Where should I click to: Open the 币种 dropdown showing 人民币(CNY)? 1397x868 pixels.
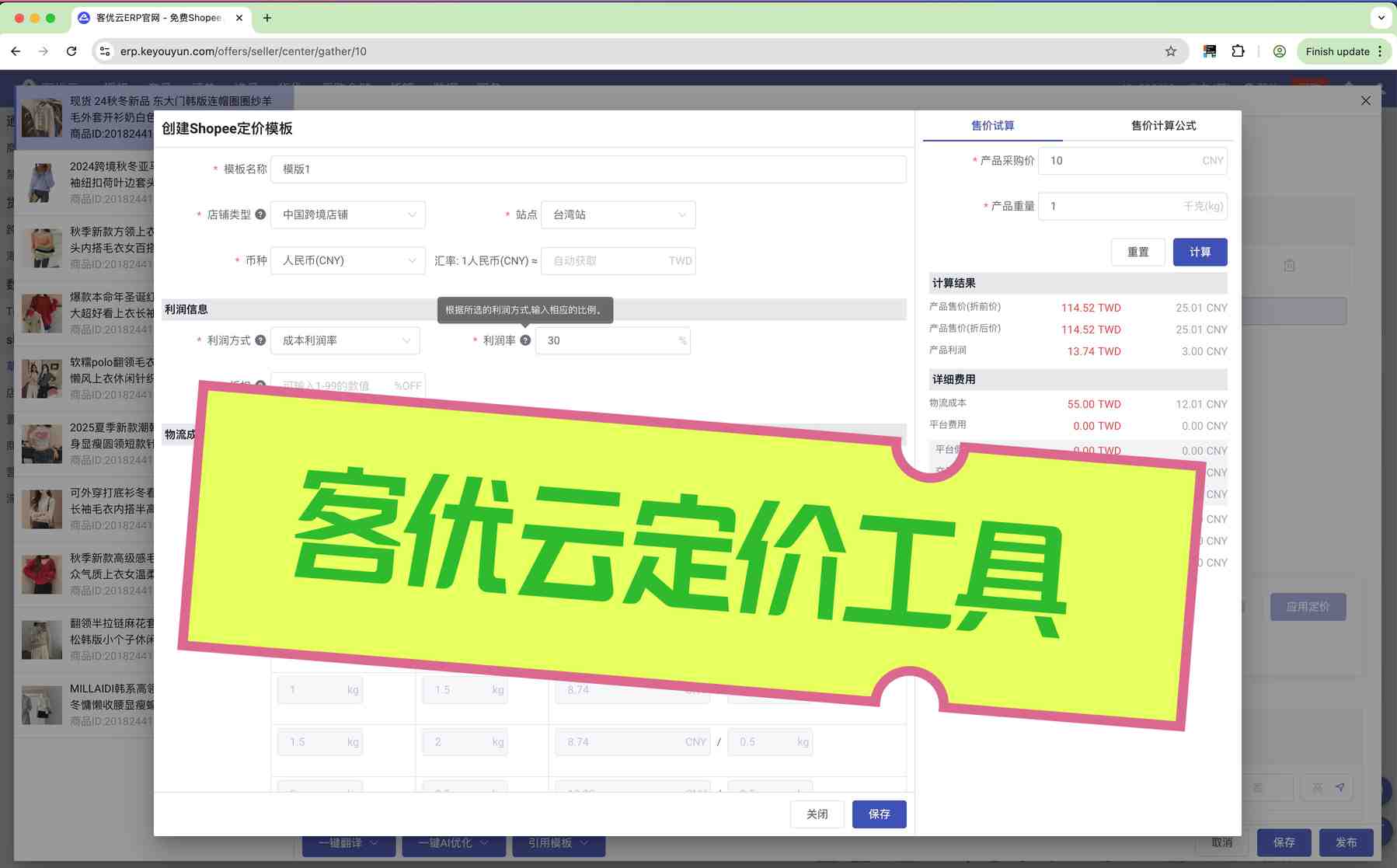pyautogui.click(x=347, y=261)
